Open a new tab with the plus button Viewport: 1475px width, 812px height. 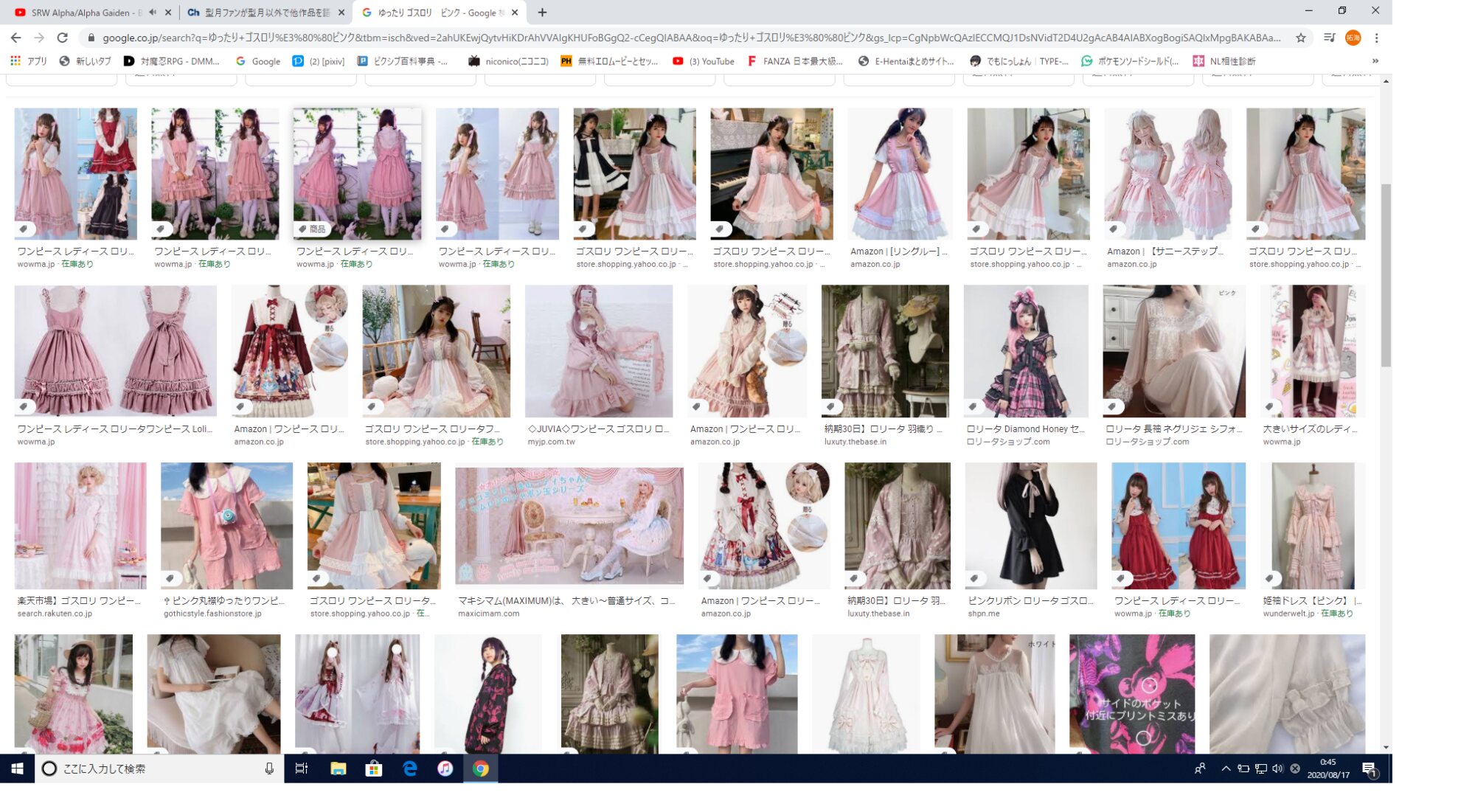pyautogui.click(x=542, y=13)
